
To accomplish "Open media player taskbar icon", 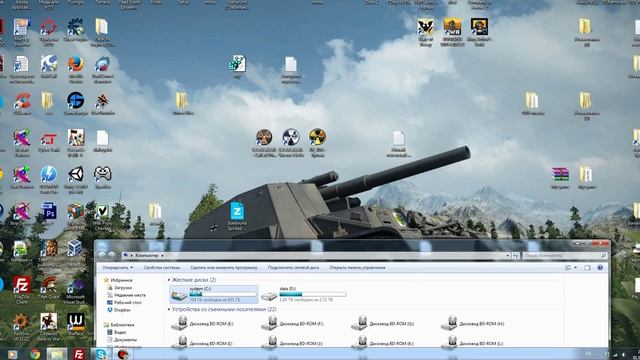I will 12,354.
